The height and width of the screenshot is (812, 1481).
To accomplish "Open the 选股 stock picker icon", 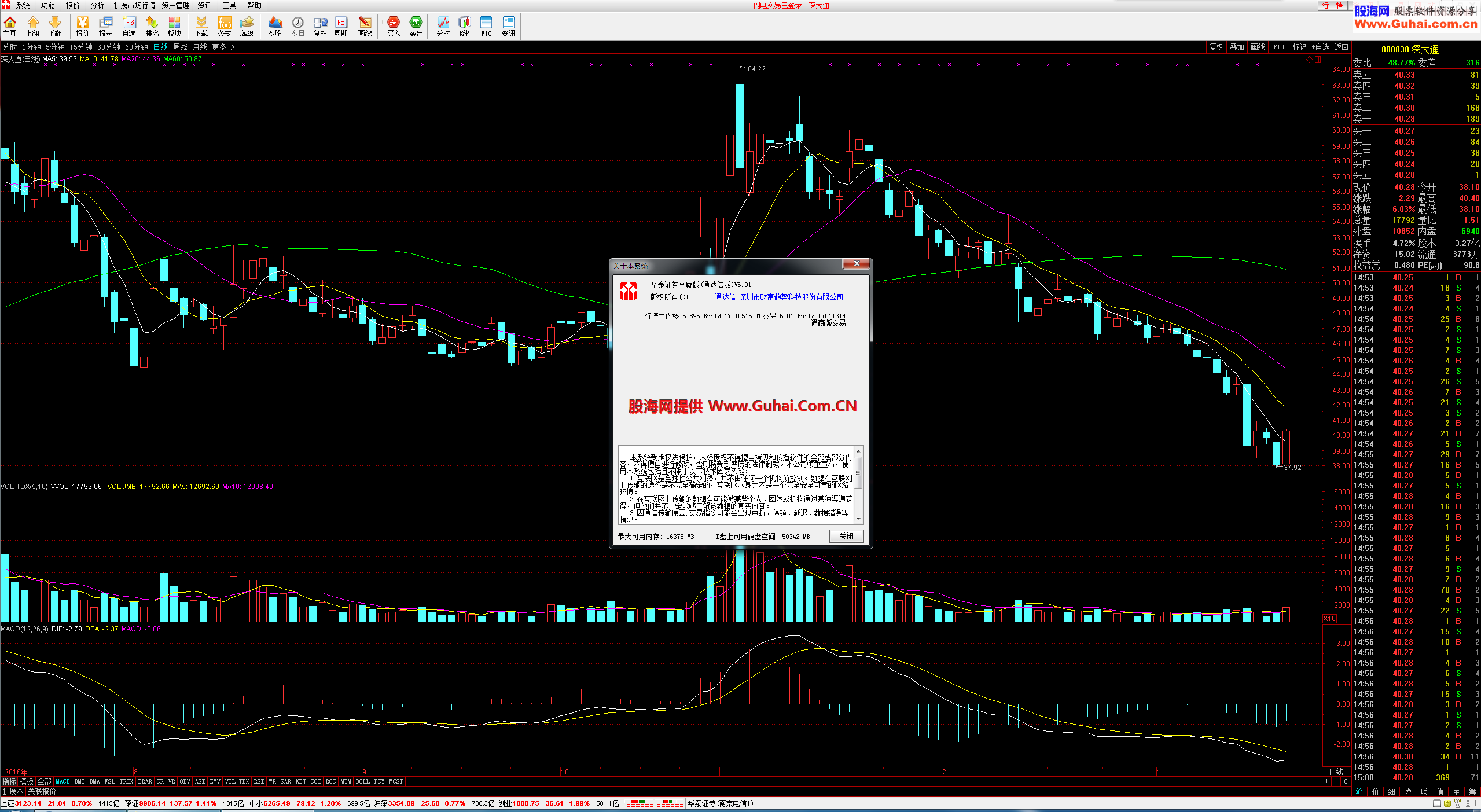I will tap(247, 27).
